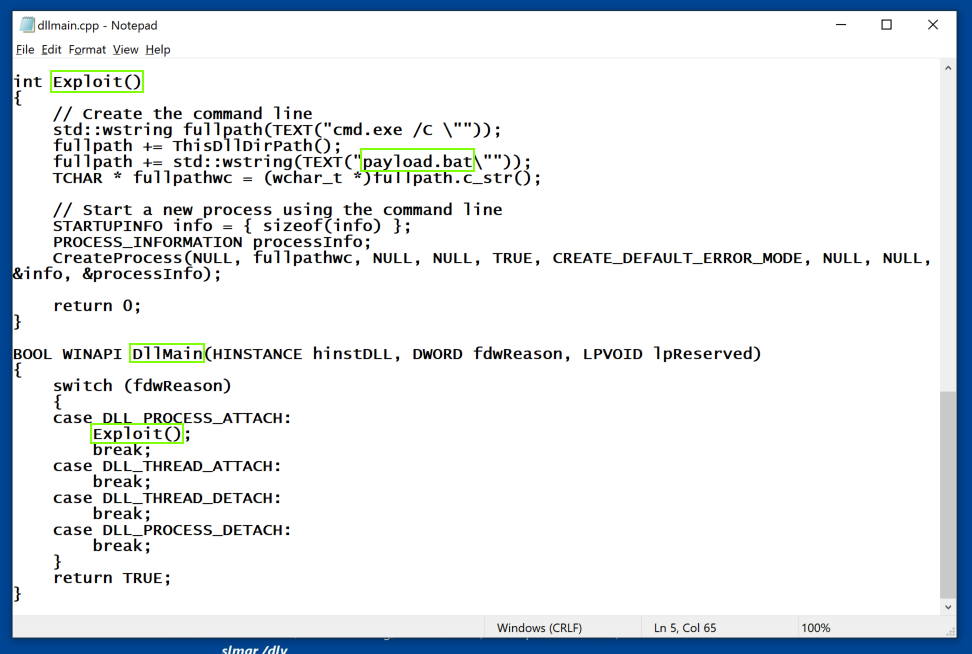
Task: Click 'CreateProcess' in the code
Action: [117, 258]
